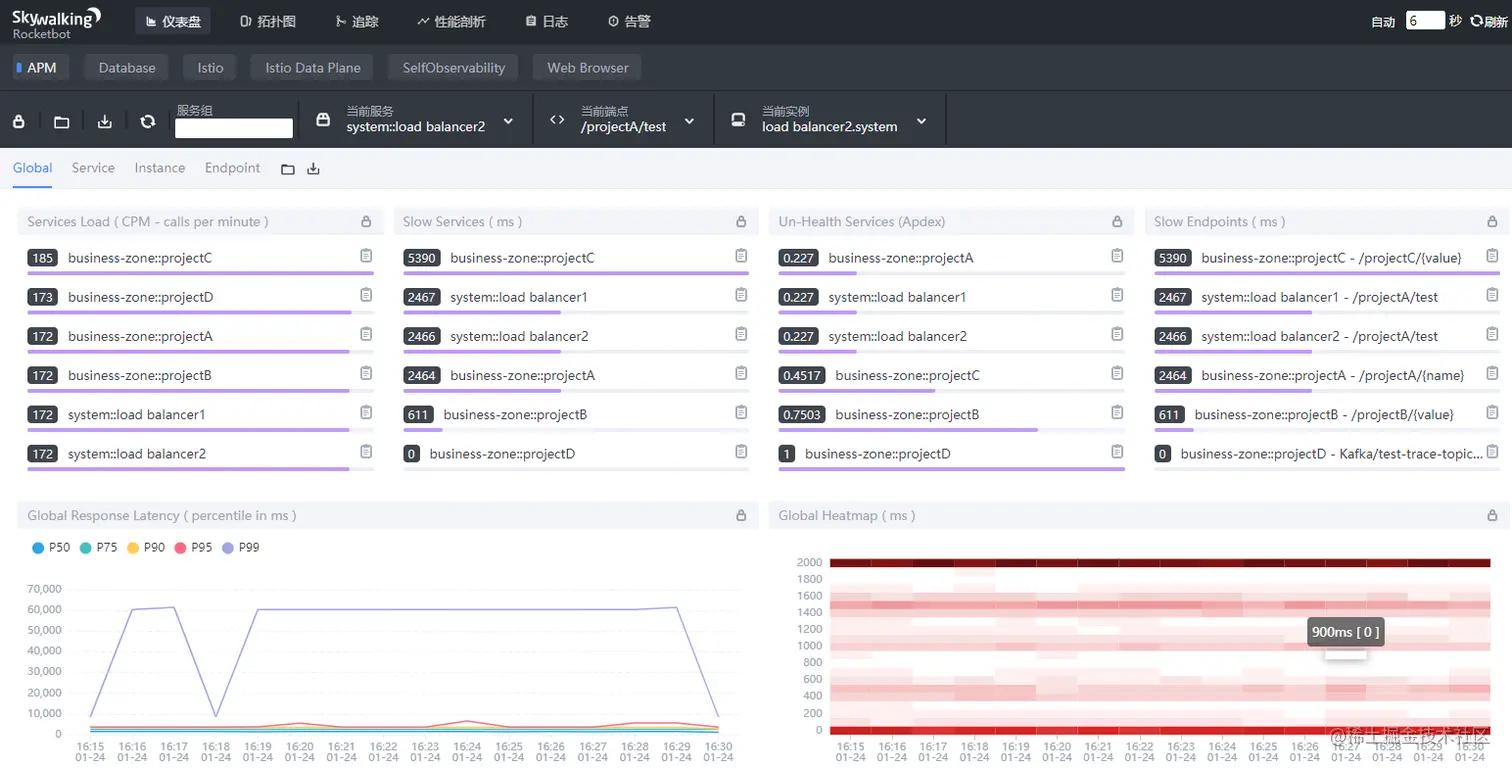This screenshot has height=768, width=1512.
Task: Toggle the P95 series in the latency legend
Action: 194,548
